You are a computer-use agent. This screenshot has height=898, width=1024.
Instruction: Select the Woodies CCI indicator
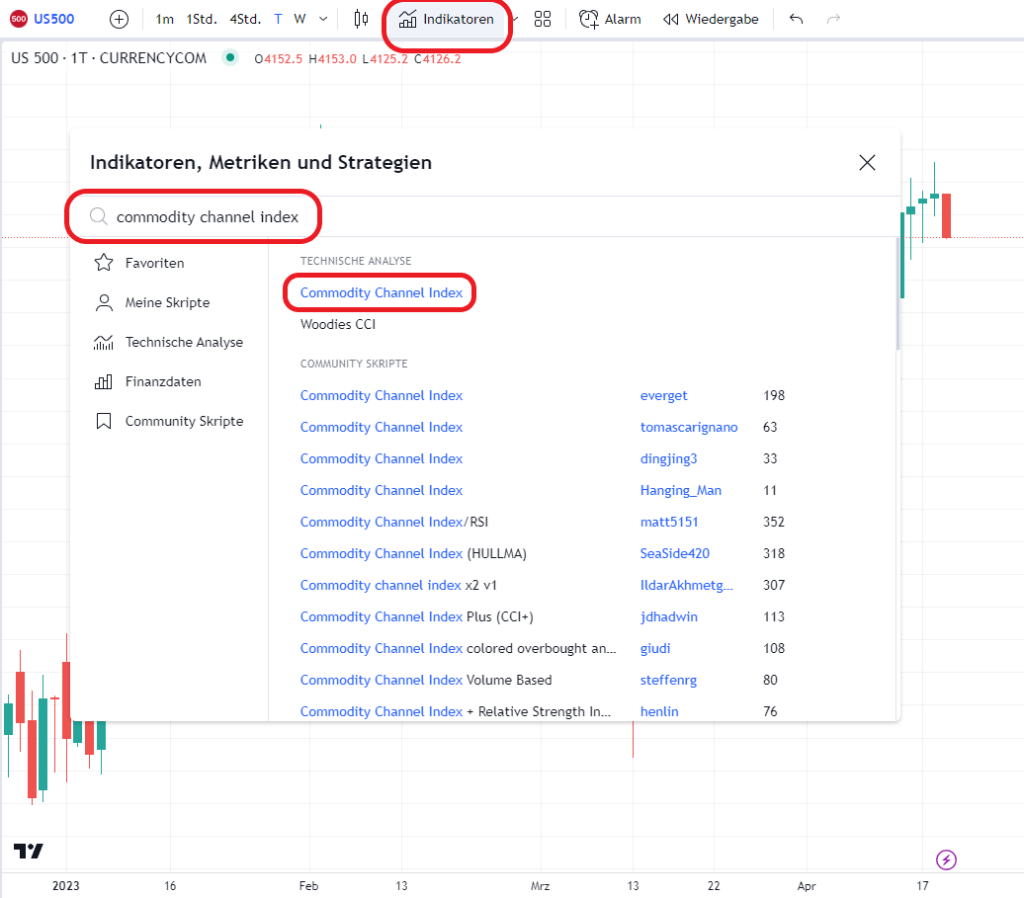338,324
